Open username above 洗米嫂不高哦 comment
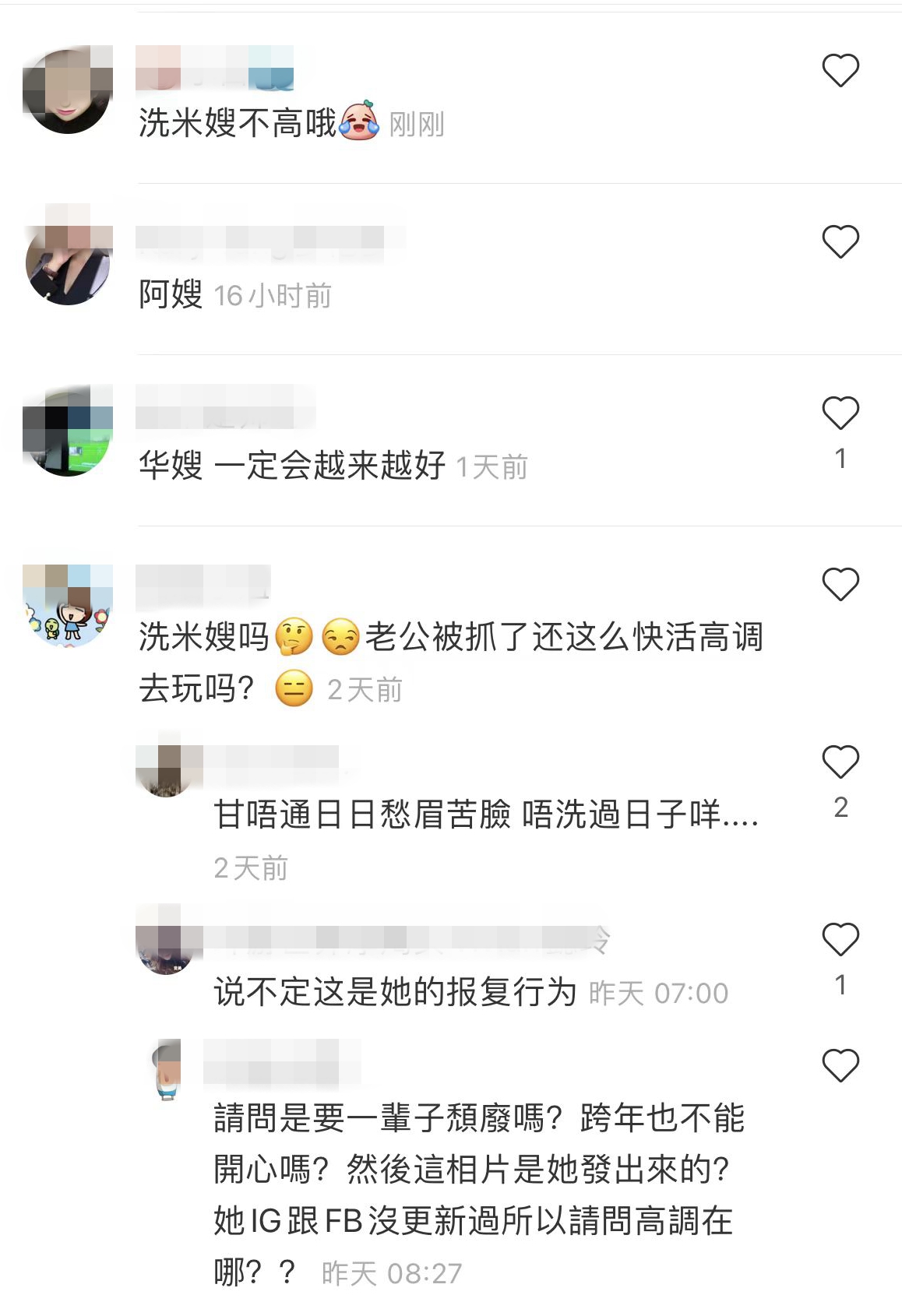The image size is (902, 1316). click(x=214, y=67)
